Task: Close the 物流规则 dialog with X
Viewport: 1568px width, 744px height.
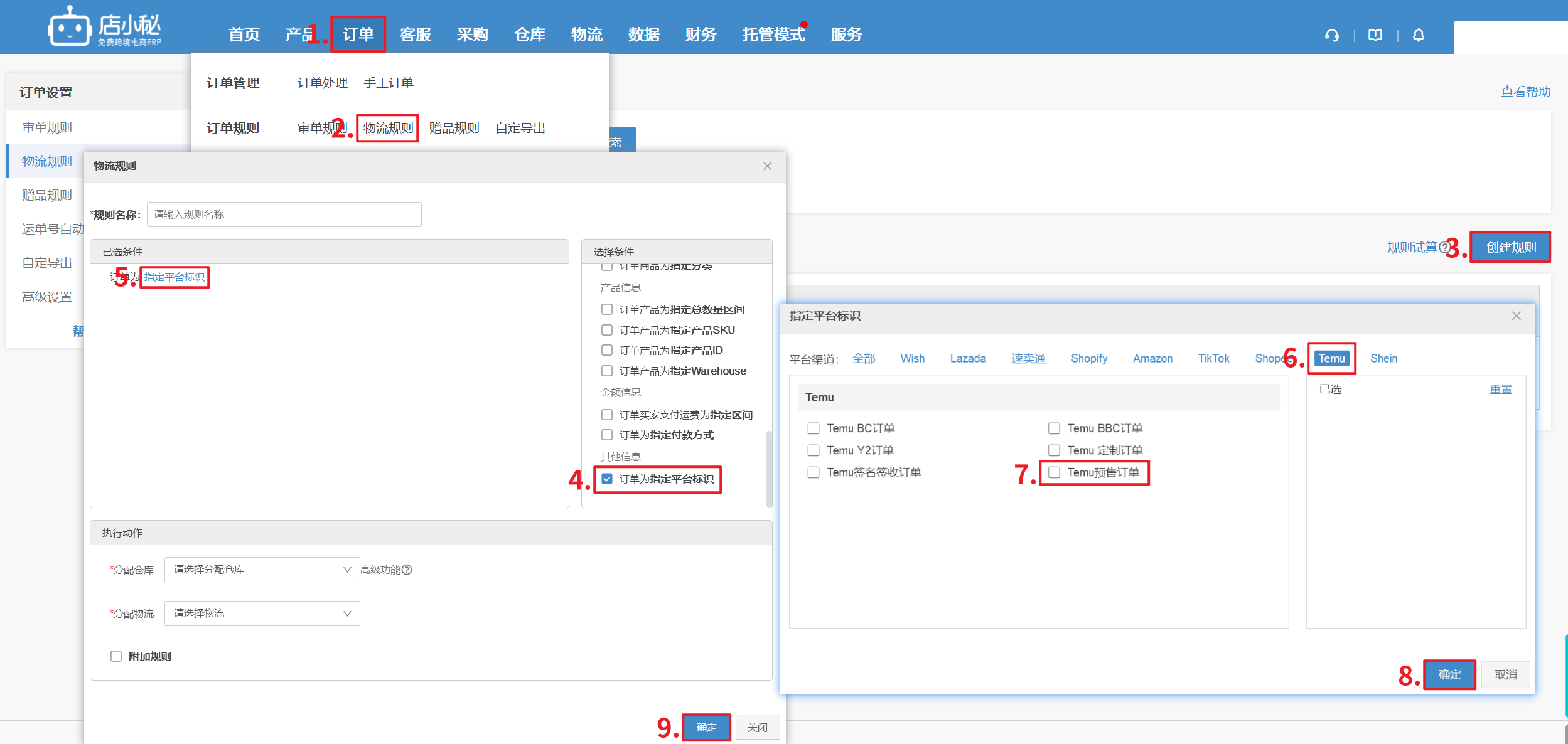Action: pos(767,166)
